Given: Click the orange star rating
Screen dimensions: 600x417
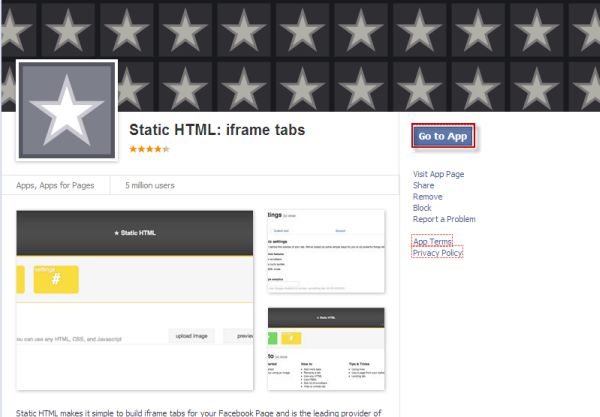Looking at the screenshot, I should pos(149,149).
